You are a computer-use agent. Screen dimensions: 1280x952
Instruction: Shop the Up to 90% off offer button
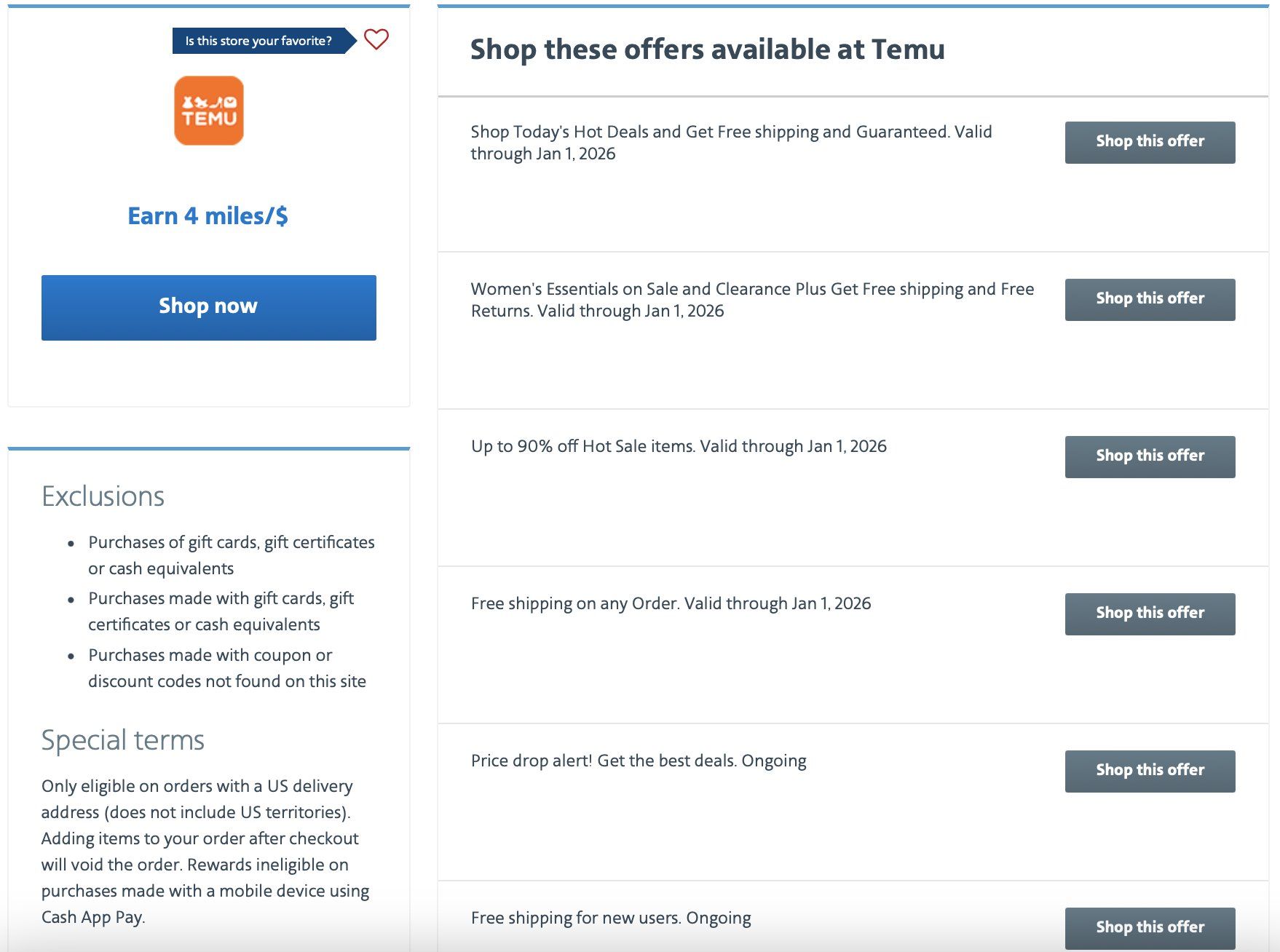1150,456
